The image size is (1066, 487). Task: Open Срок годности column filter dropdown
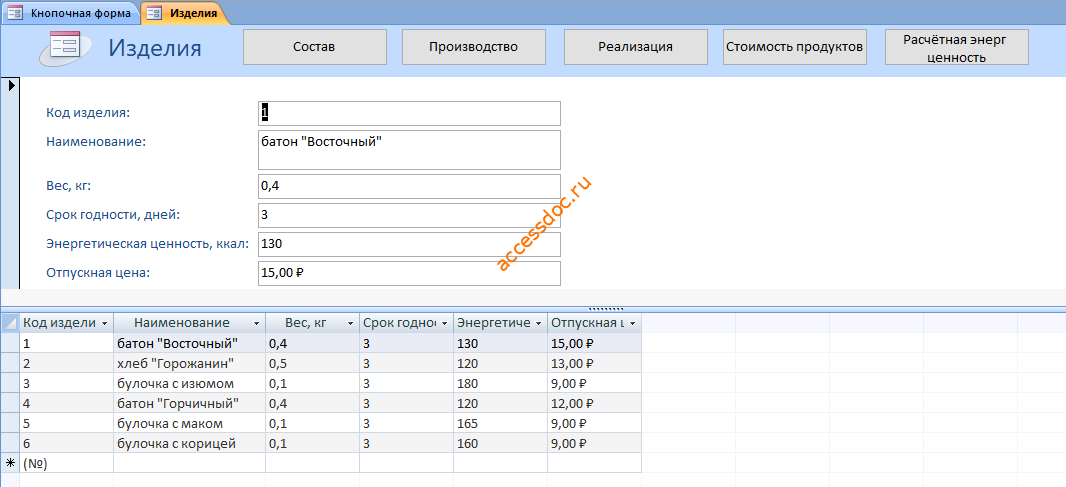click(444, 323)
